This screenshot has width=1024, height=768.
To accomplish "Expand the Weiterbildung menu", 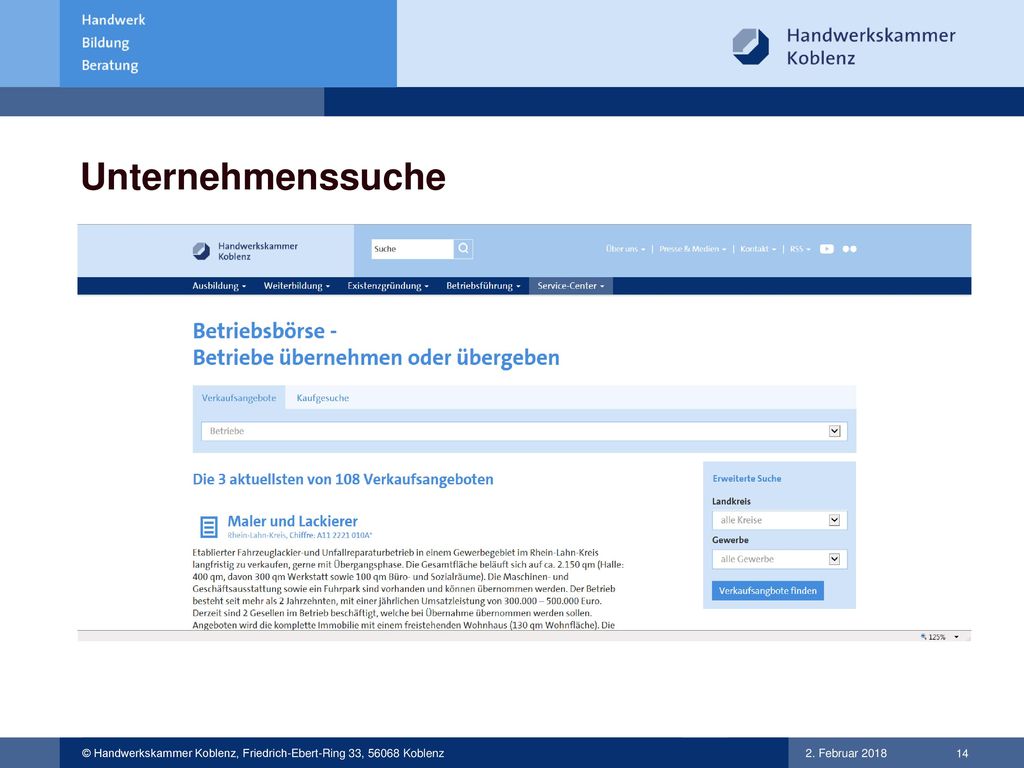I will pyautogui.click(x=296, y=285).
